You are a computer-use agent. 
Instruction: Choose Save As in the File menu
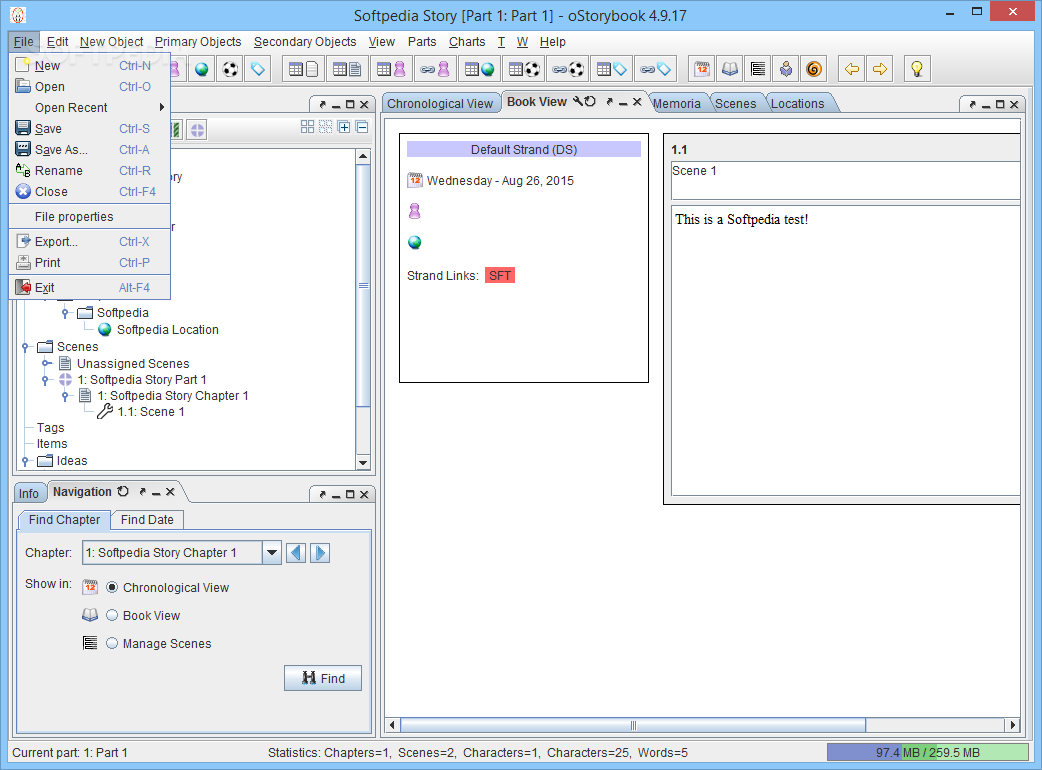[90, 149]
